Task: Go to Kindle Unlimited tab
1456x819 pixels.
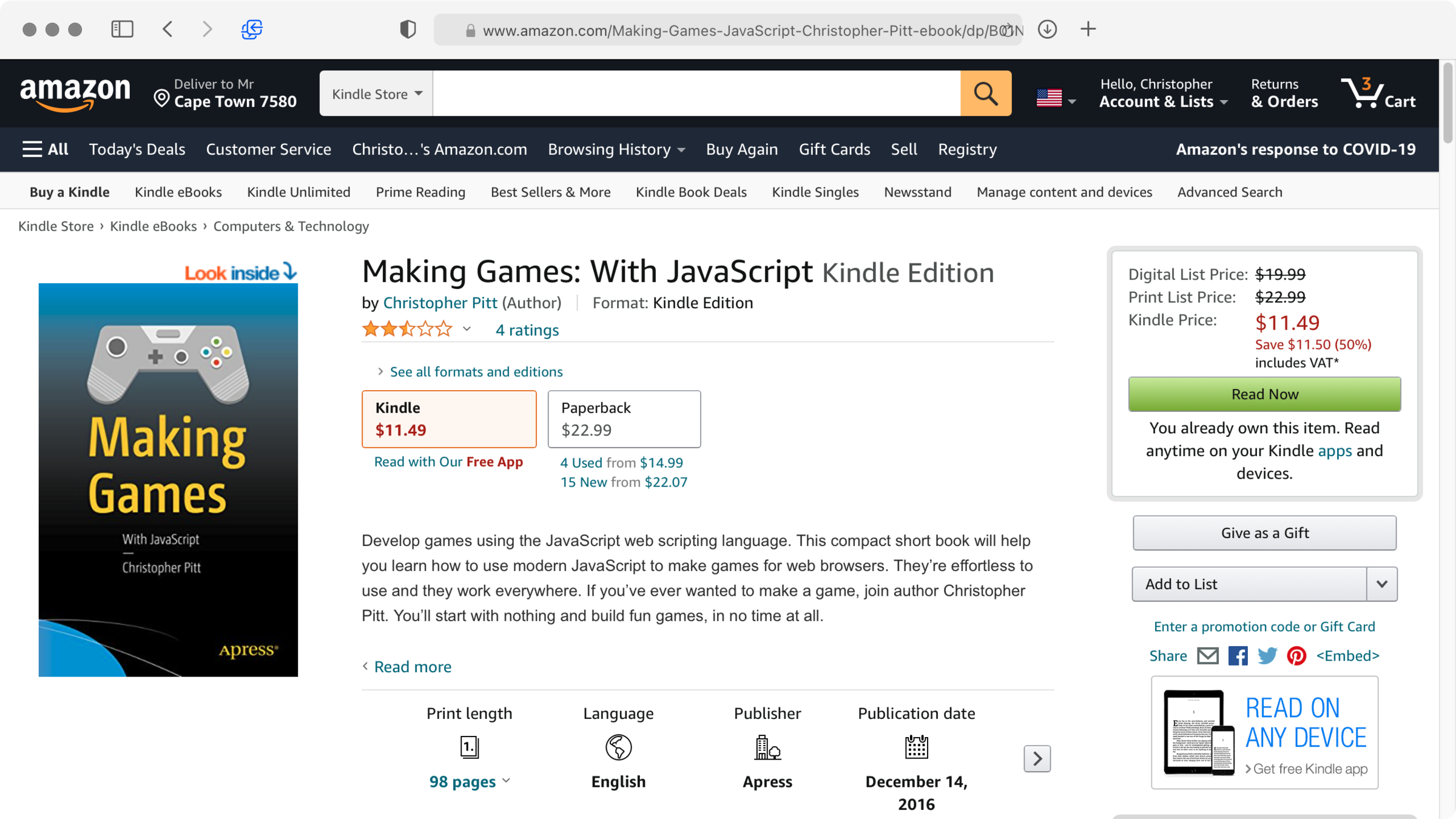Action: pyautogui.click(x=298, y=192)
